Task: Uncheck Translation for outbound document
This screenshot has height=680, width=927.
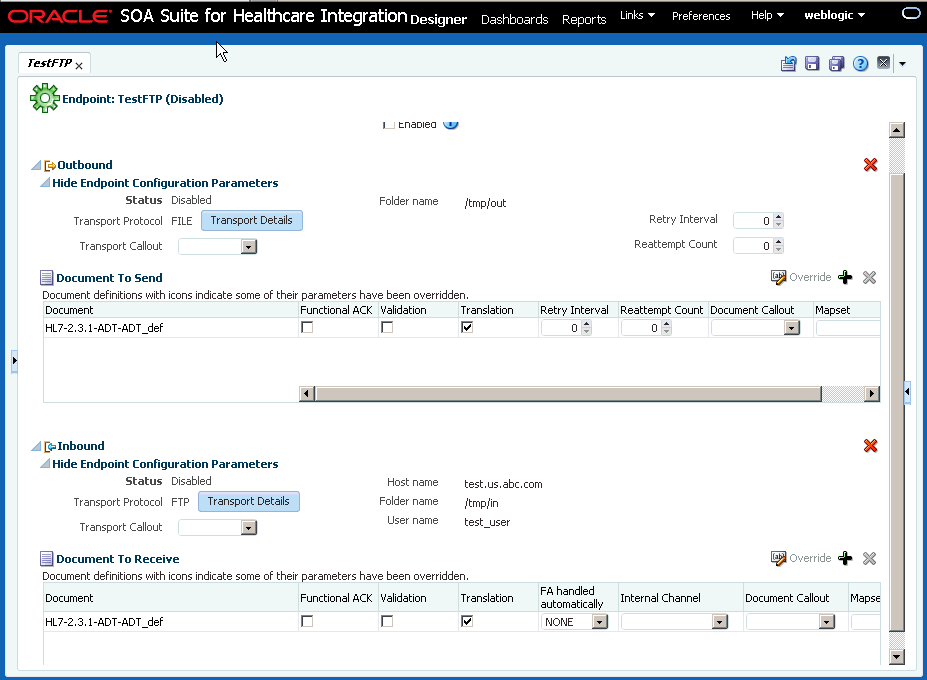Action: (x=467, y=327)
